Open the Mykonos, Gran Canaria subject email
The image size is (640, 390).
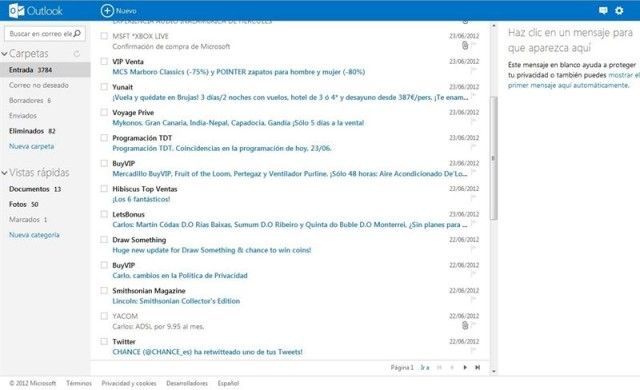pyautogui.click(x=238, y=123)
